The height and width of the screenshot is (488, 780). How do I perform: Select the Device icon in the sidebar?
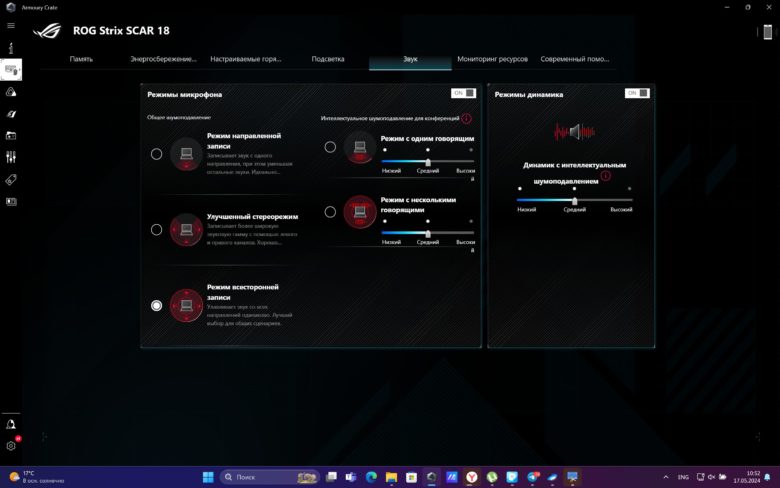[11, 70]
